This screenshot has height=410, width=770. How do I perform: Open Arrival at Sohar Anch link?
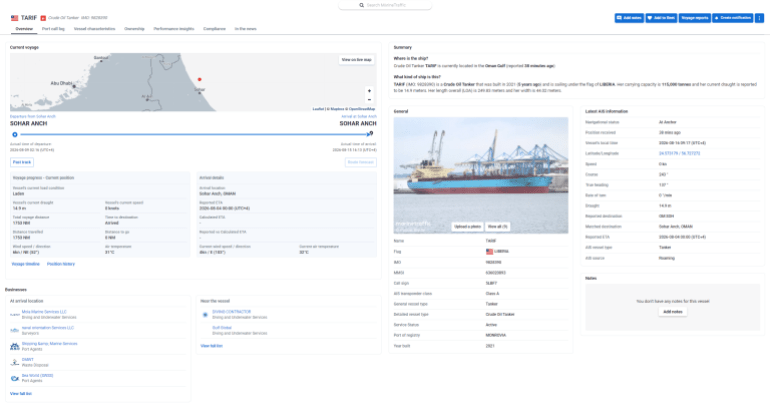(x=359, y=116)
